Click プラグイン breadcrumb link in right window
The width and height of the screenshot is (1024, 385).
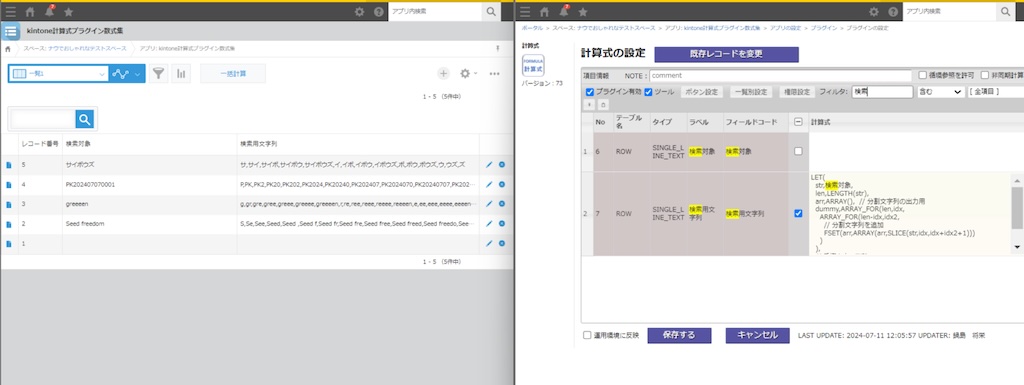pos(824,29)
